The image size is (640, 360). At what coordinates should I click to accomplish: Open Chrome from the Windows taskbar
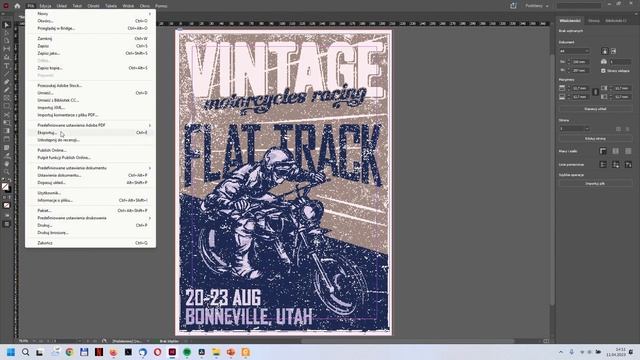point(69,352)
